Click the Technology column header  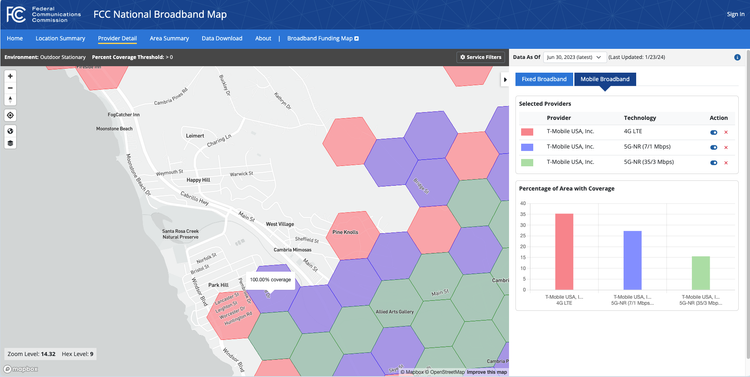coord(640,118)
